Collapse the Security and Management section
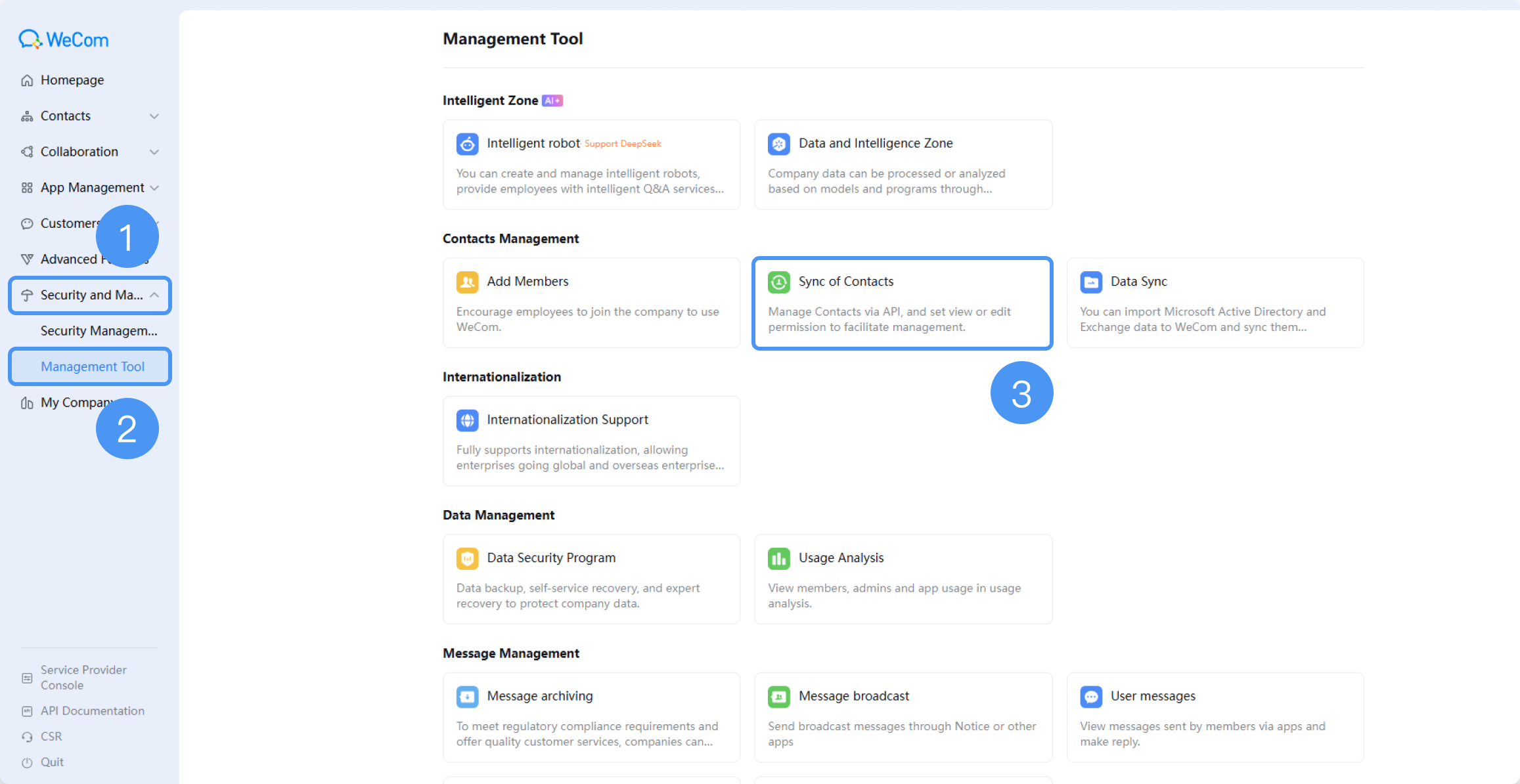 tap(90, 295)
